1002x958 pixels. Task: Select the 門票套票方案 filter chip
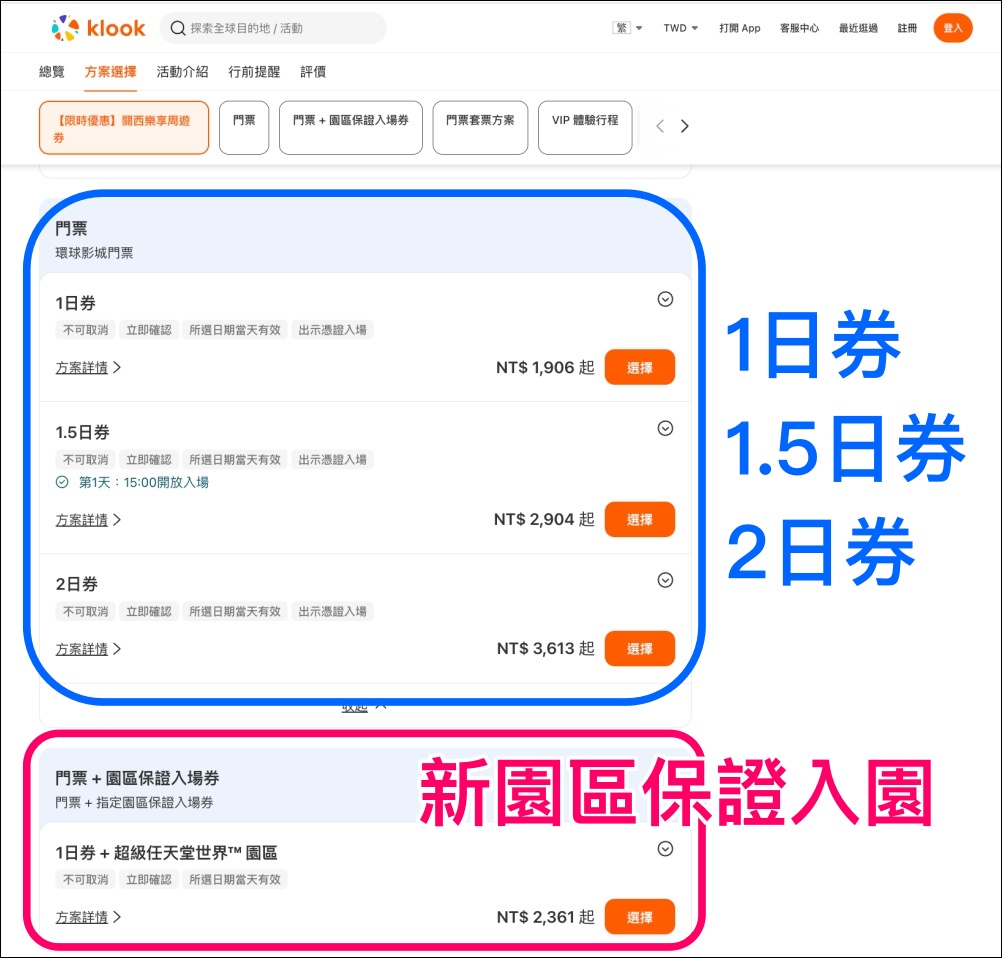point(481,128)
